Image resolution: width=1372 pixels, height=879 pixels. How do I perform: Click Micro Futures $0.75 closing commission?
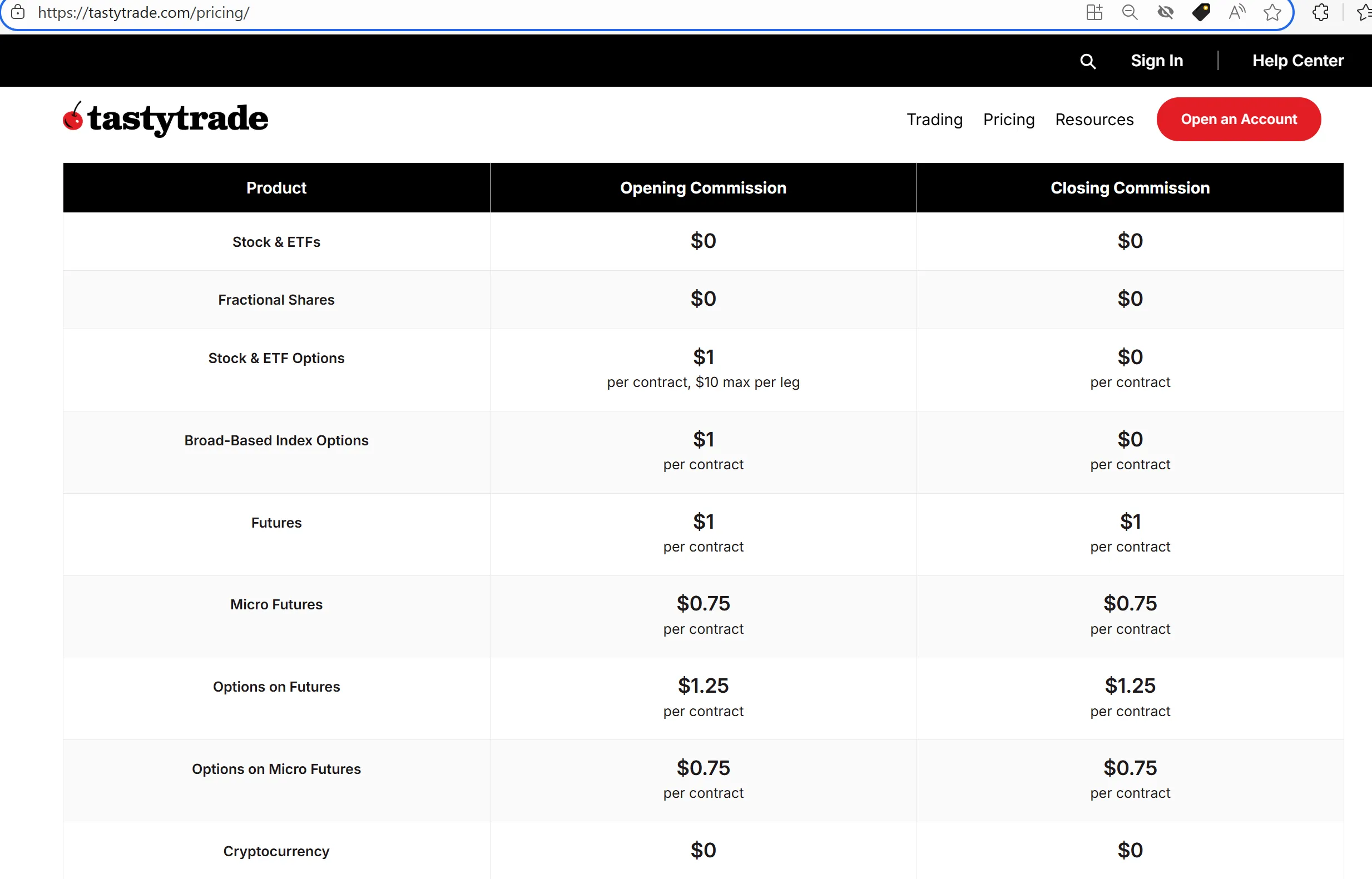pos(1130,603)
